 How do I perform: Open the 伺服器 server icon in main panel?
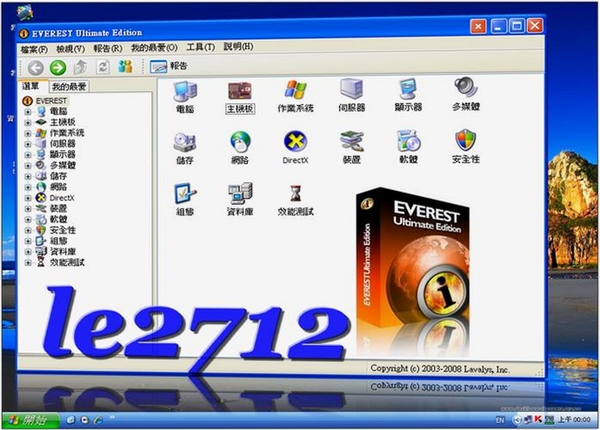351,95
